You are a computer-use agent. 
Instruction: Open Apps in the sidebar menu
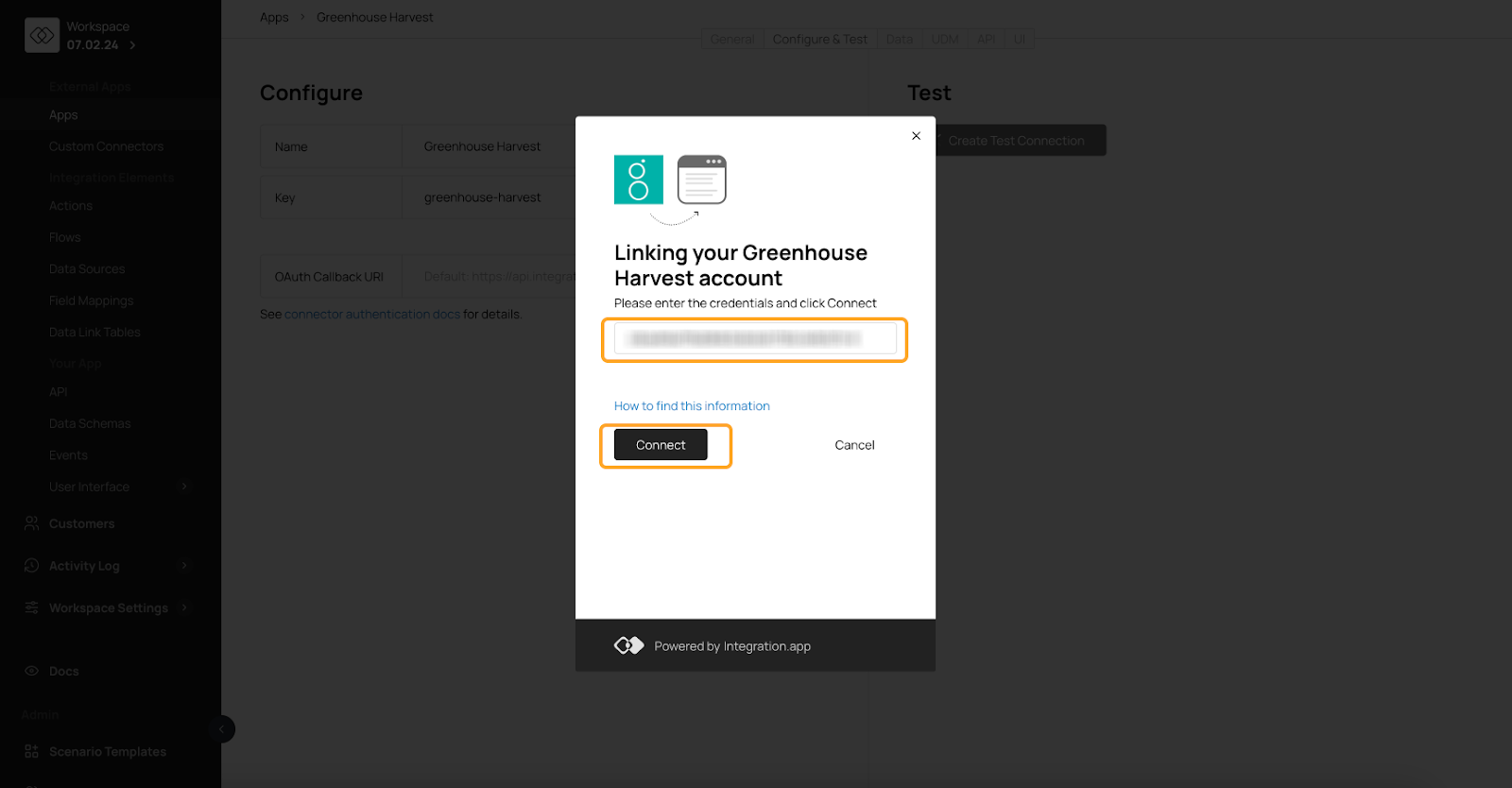pos(63,115)
